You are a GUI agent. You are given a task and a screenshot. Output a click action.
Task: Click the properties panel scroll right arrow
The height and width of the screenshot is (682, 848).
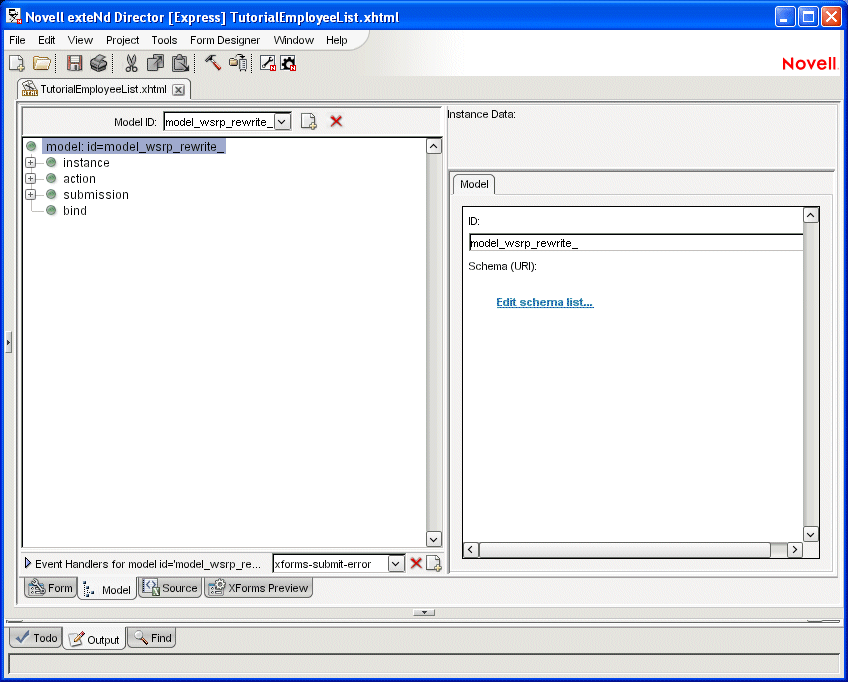(x=794, y=549)
